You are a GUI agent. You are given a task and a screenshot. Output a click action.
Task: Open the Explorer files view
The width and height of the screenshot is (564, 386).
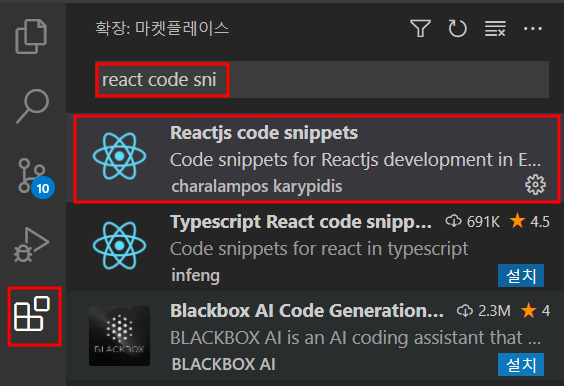[31, 36]
